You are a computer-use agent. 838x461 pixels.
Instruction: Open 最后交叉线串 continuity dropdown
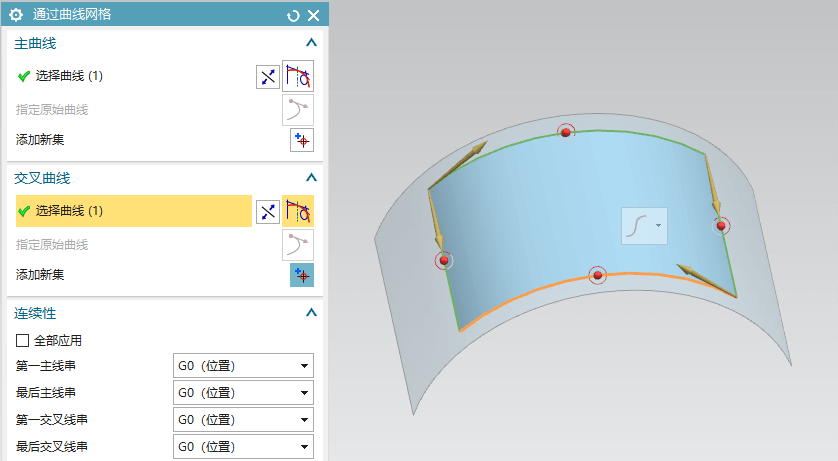point(243,447)
